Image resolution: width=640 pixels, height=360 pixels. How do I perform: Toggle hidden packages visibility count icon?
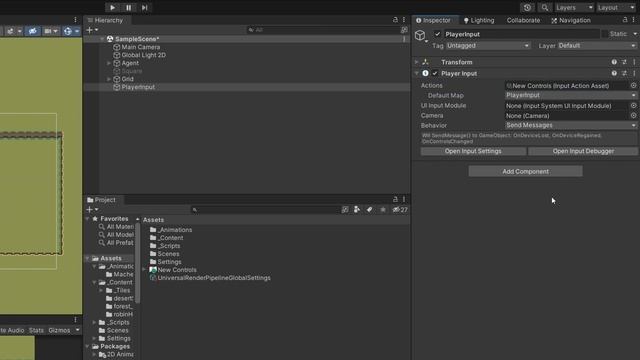pyautogui.click(x=400, y=209)
